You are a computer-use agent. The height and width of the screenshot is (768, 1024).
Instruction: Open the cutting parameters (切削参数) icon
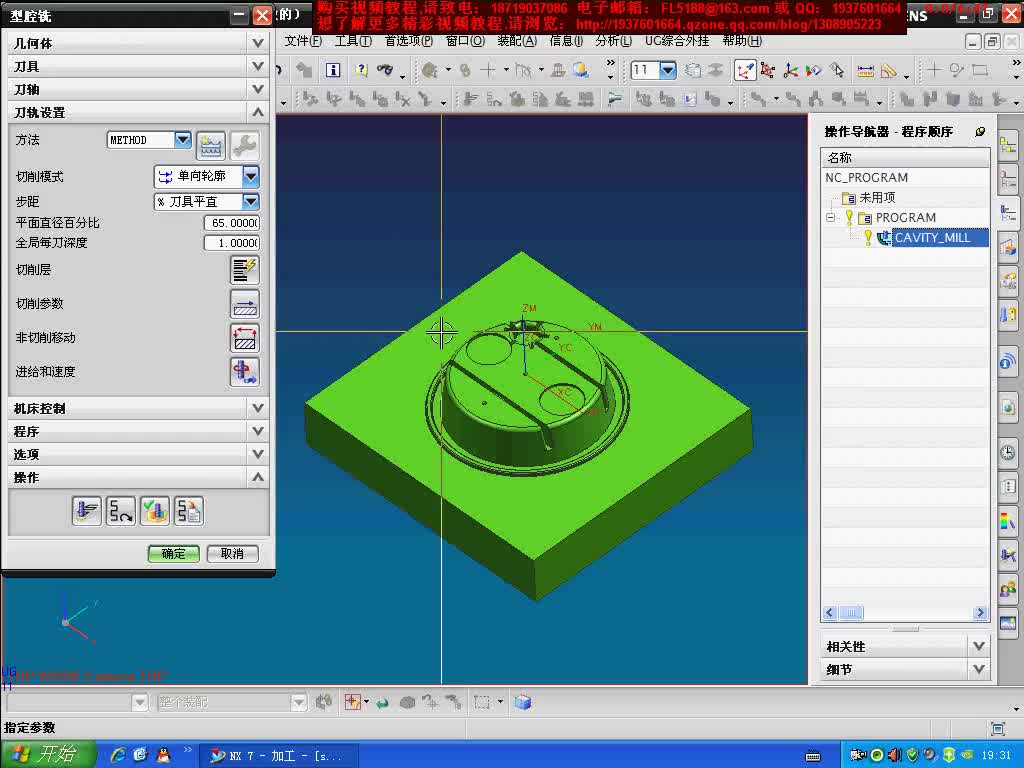[245, 304]
